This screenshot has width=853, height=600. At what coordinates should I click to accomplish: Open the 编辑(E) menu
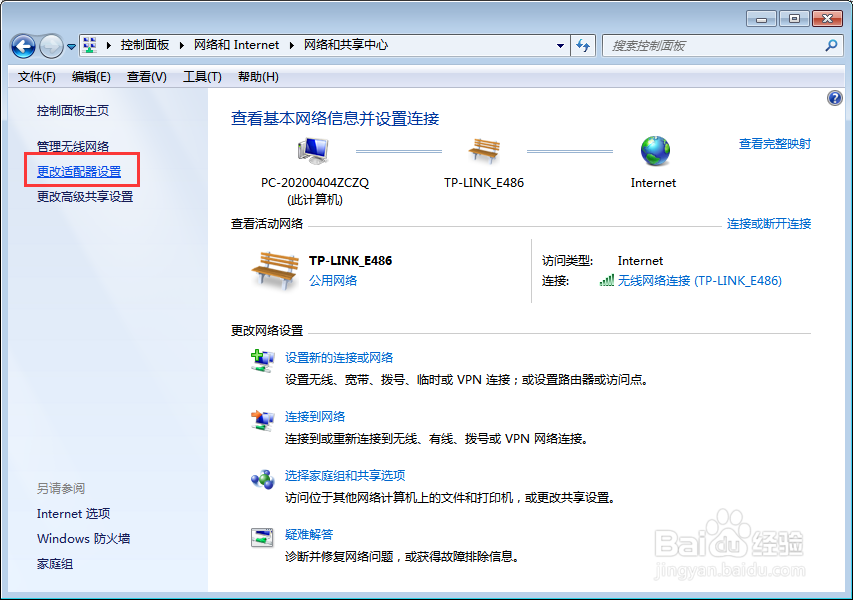click(91, 77)
